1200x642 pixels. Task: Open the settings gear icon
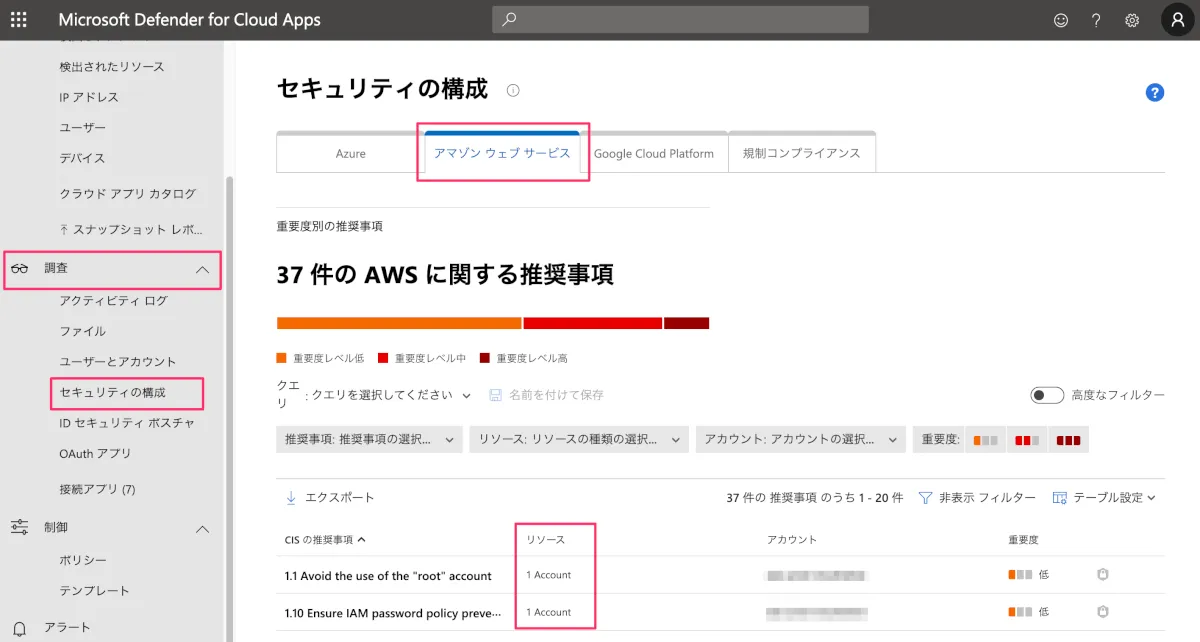click(1132, 20)
